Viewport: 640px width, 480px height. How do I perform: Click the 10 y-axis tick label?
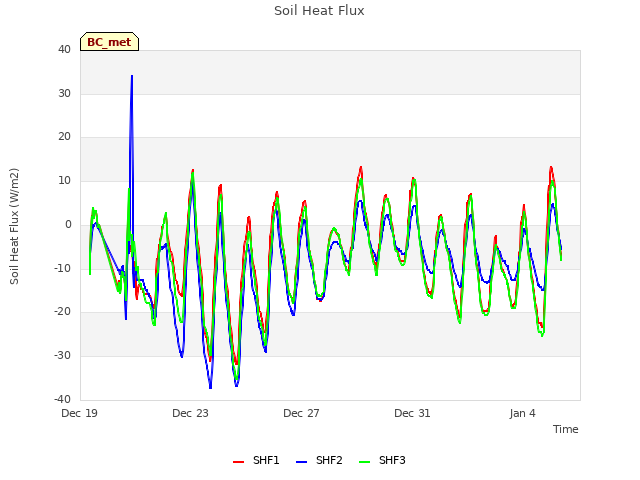pyautogui.click(x=64, y=180)
